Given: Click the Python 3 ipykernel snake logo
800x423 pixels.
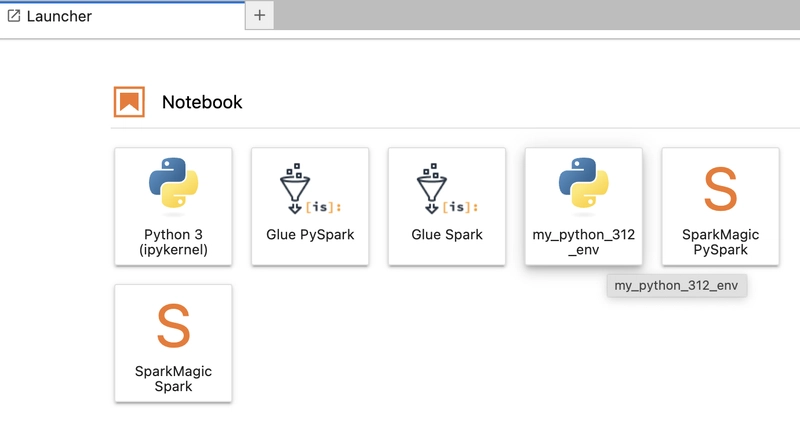Looking at the screenshot, I should tap(173, 183).
